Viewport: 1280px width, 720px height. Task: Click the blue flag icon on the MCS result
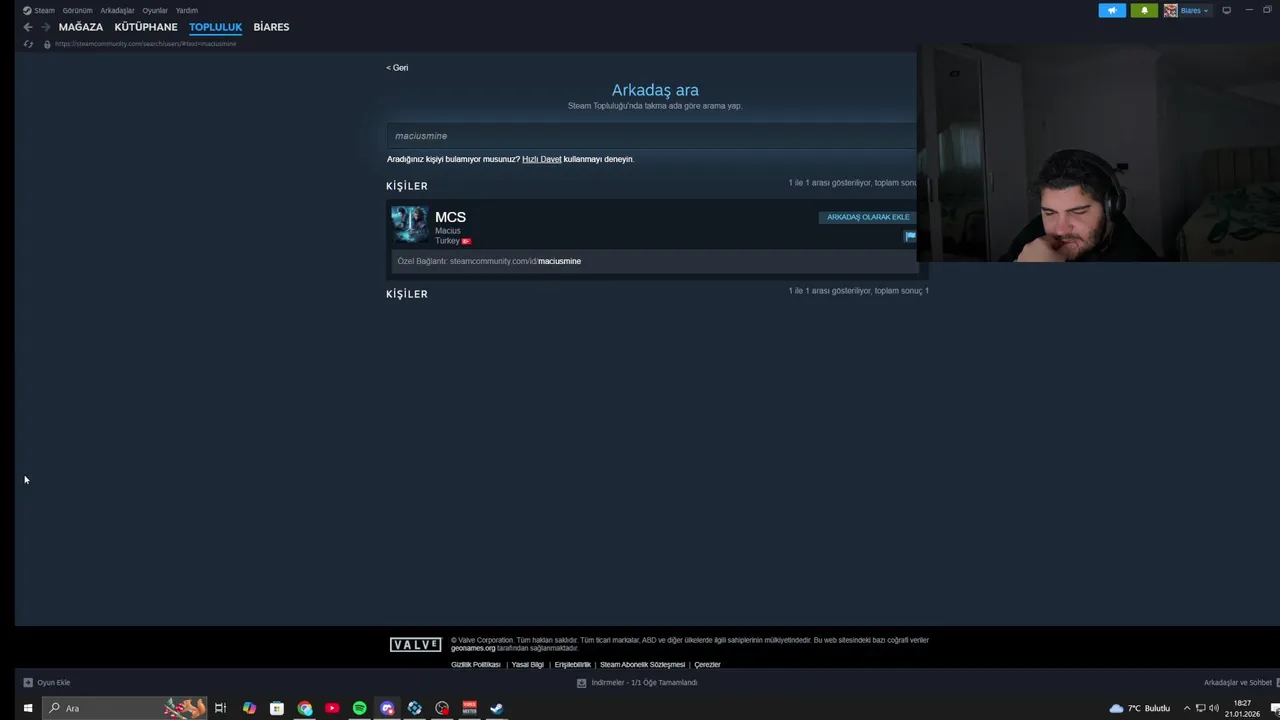pos(910,236)
